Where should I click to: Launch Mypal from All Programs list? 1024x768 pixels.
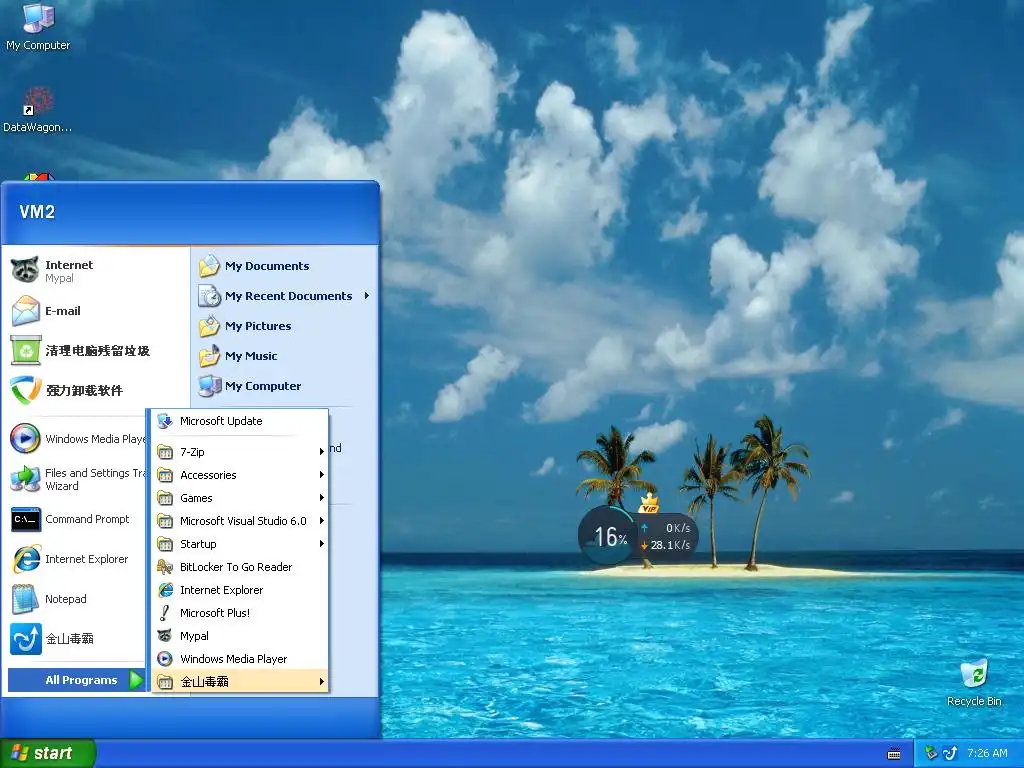(240, 635)
